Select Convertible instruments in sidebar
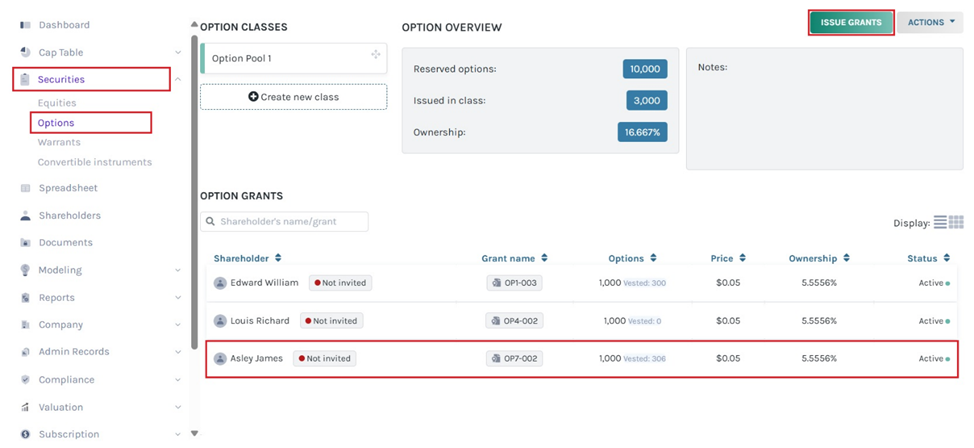 pyautogui.click(x=95, y=162)
